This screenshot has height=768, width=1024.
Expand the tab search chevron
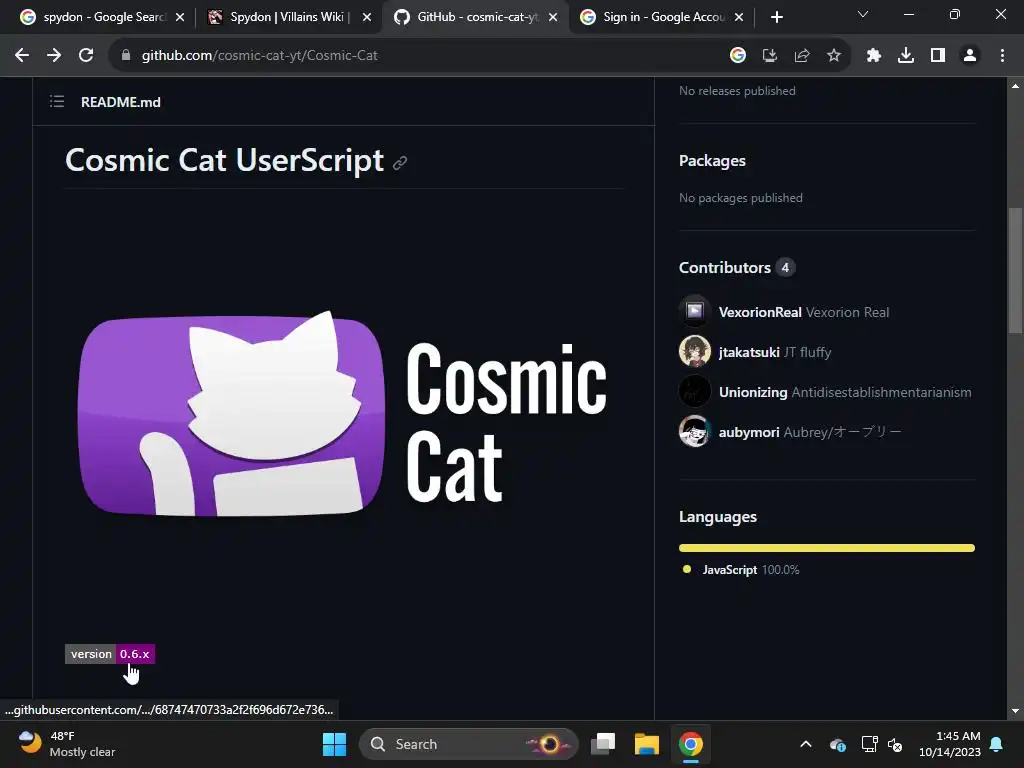(x=863, y=14)
